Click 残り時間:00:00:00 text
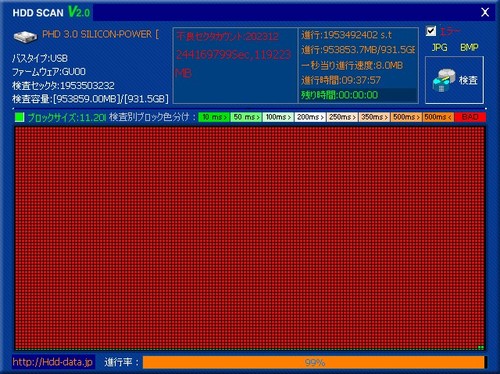The height and width of the screenshot is (374, 500). coord(340,95)
